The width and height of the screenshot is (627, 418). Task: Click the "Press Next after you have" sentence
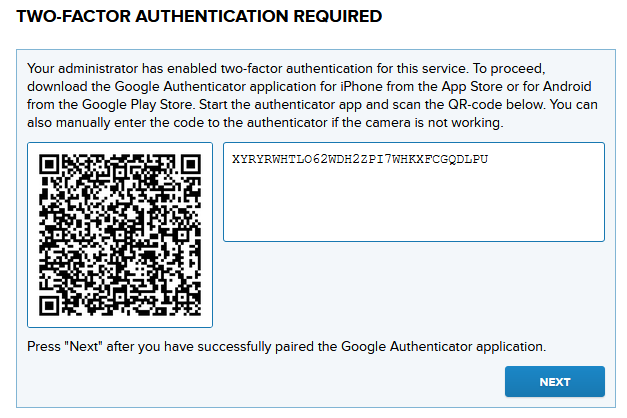coord(286,346)
